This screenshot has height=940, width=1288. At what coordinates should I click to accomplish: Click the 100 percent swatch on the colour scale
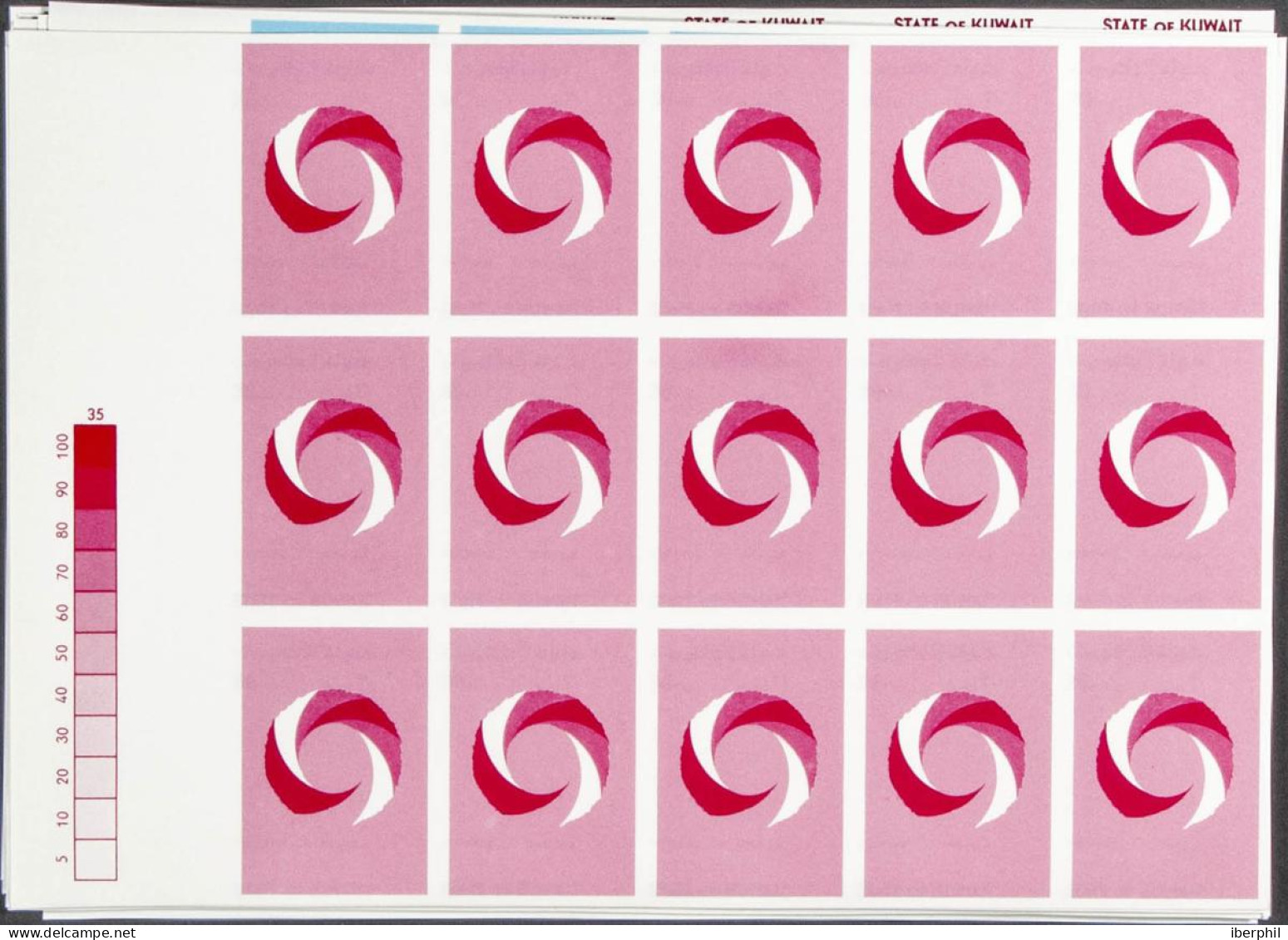tap(95, 446)
